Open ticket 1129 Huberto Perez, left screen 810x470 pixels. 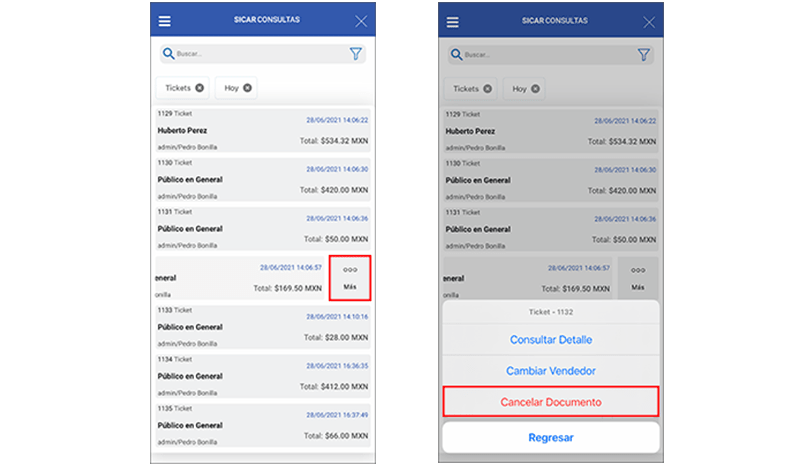(262, 131)
